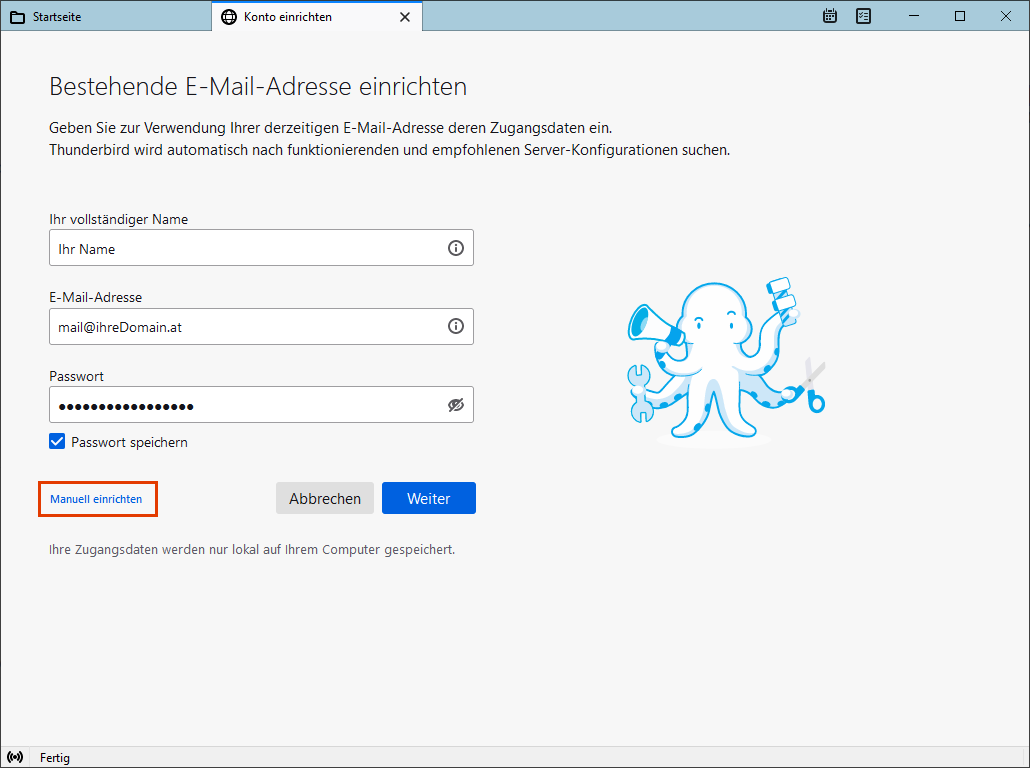Click the Weiter button

click(428, 498)
